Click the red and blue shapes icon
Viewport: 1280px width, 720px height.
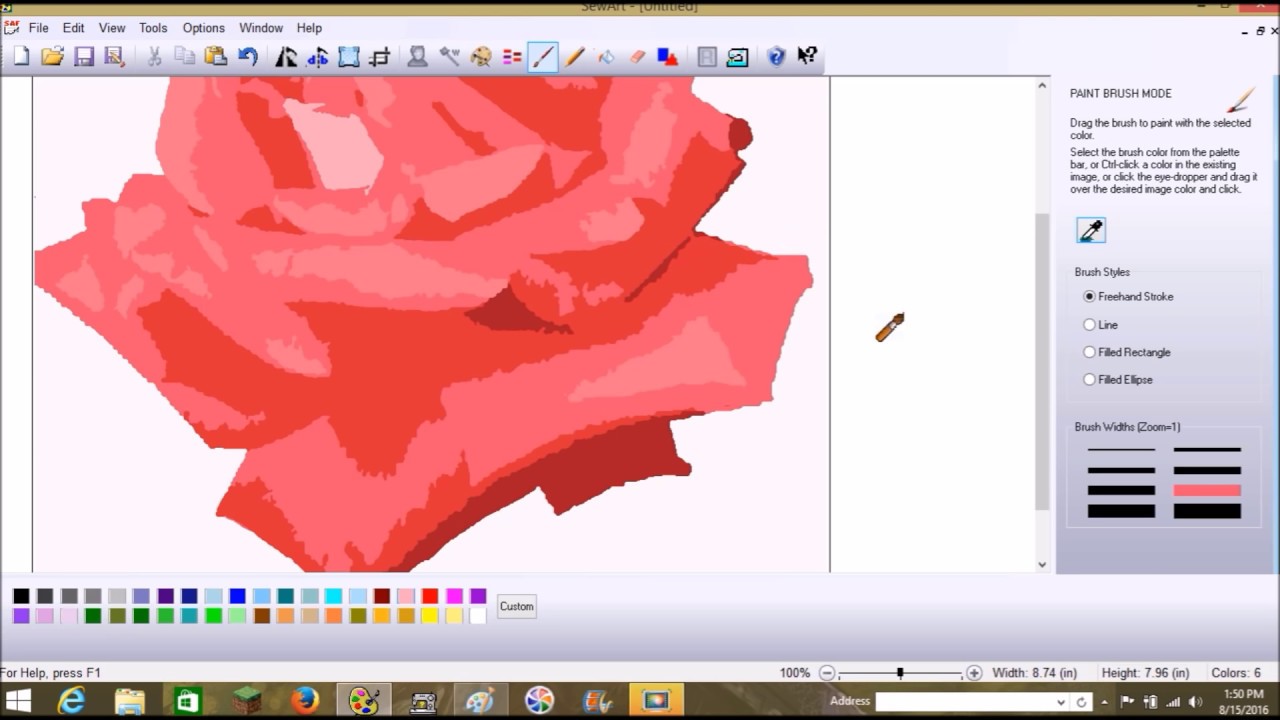pos(668,57)
